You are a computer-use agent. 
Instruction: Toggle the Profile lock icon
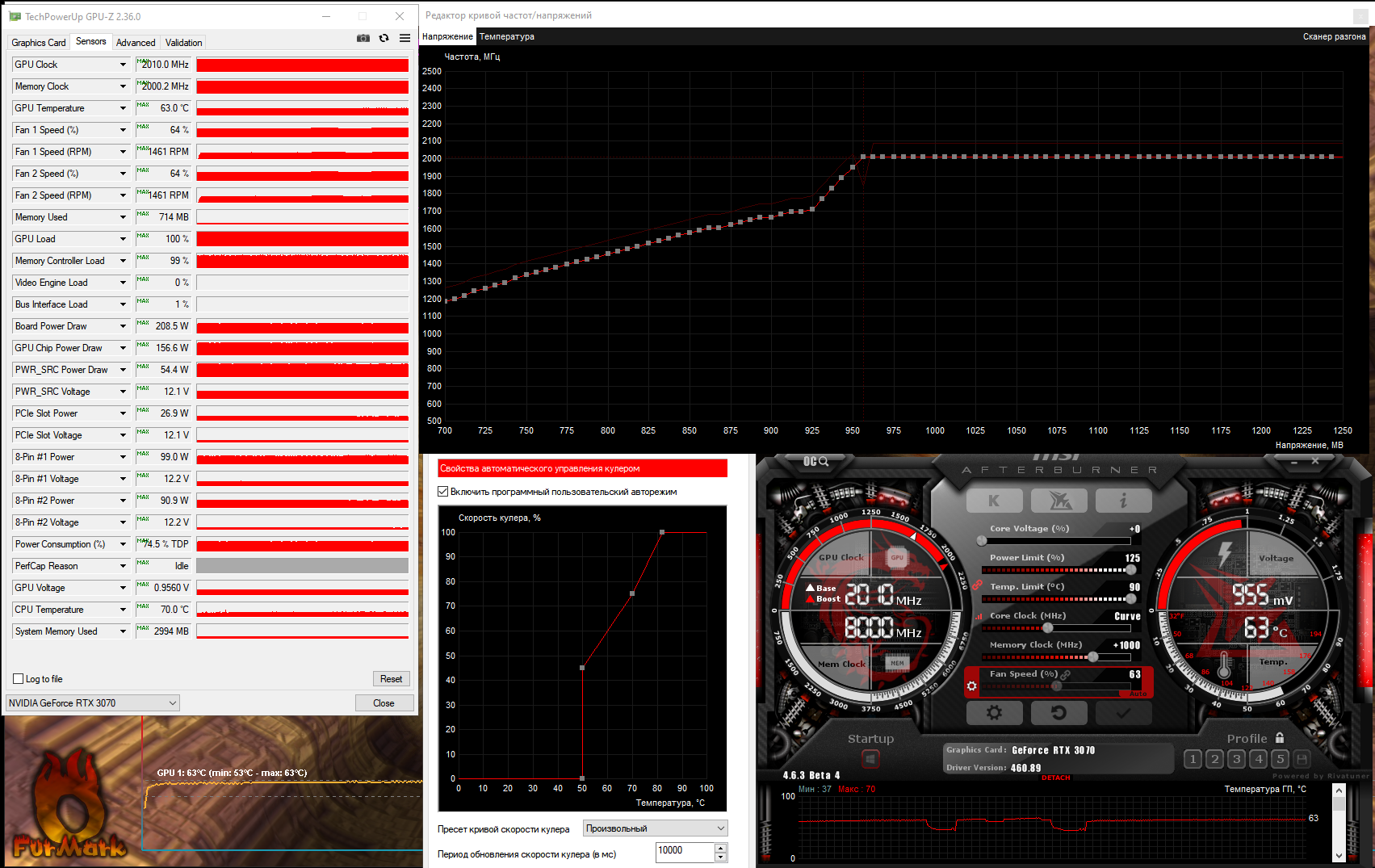[1280, 738]
